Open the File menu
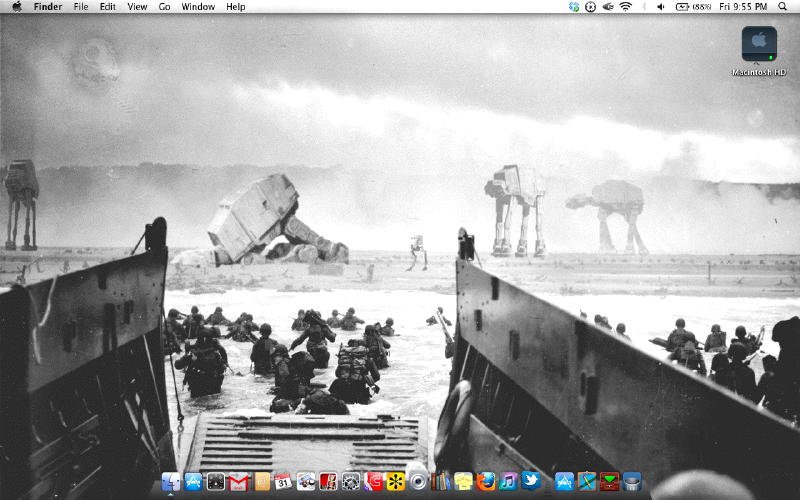 pyautogui.click(x=81, y=7)
